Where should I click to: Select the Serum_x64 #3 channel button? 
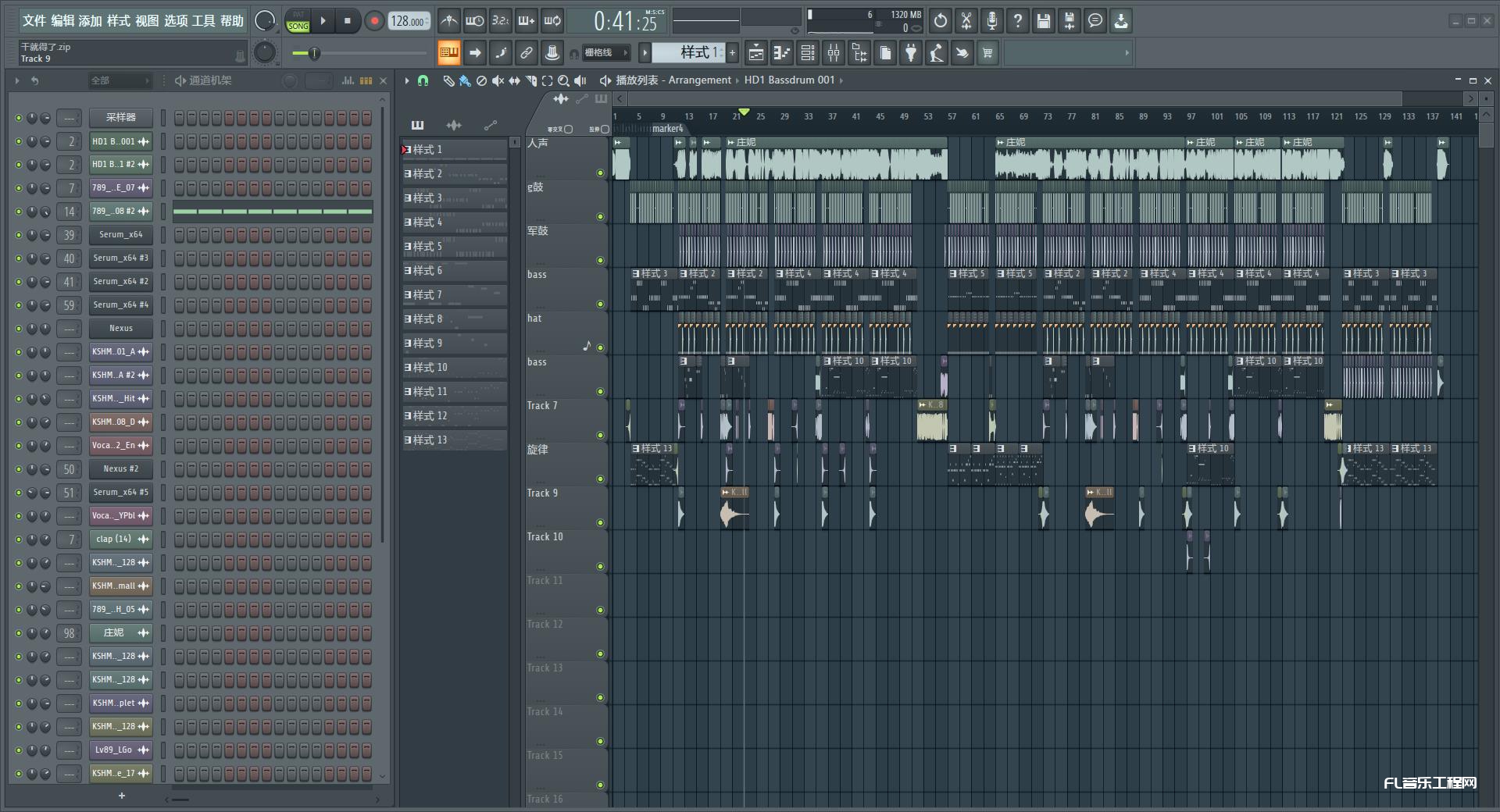(x=120, y=258)
